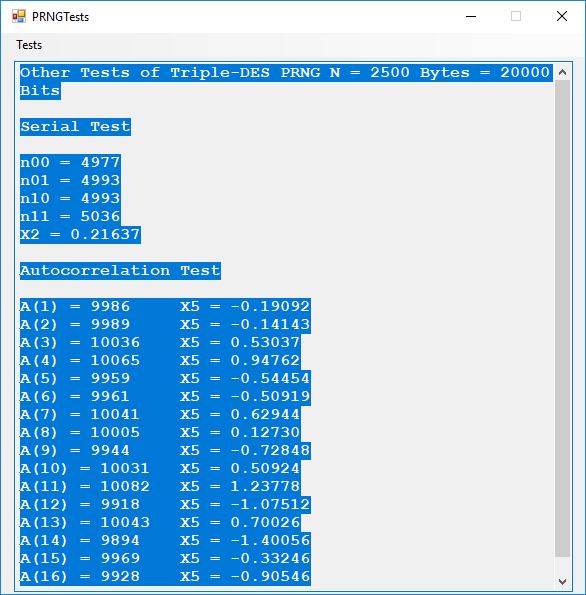Image resolution: width=586 pixels, height=595 pixels.
Task: Click the X5 value 0.70026
Action: [265, 523]
